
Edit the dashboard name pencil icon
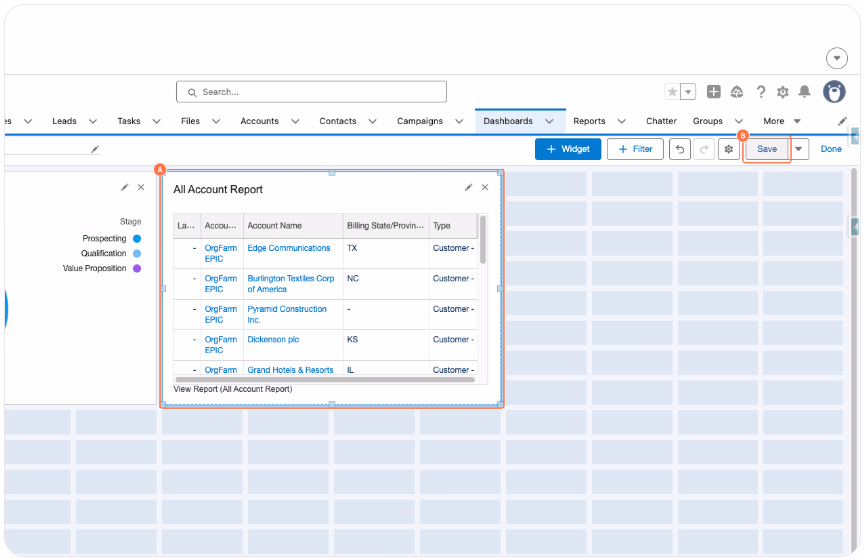(95, 149)
